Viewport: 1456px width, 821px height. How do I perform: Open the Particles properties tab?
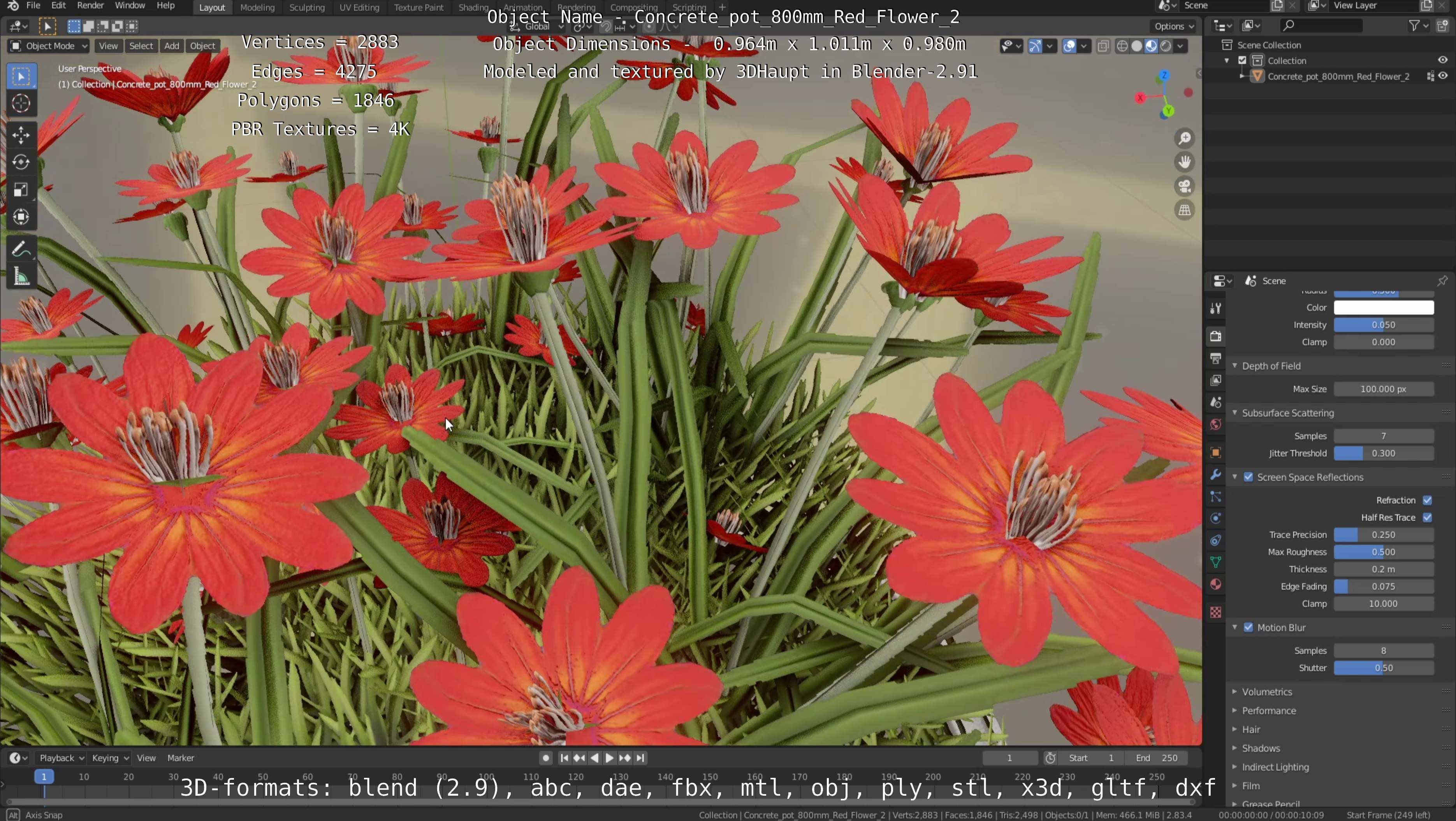point(1216,497)
